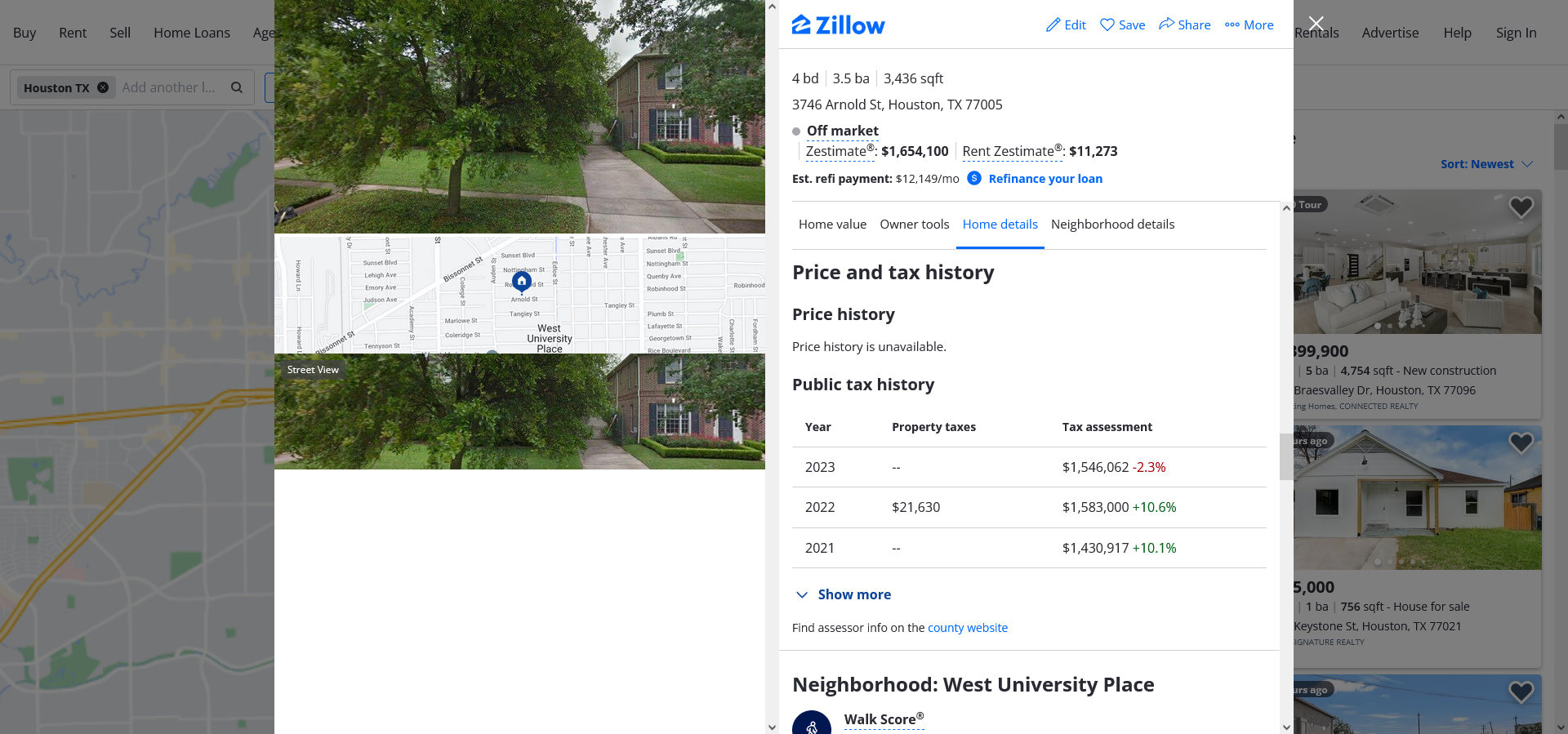Click scroll-up arrow of details panel
This screenshot has height=734, width=1568.
tap(1286, 208)
